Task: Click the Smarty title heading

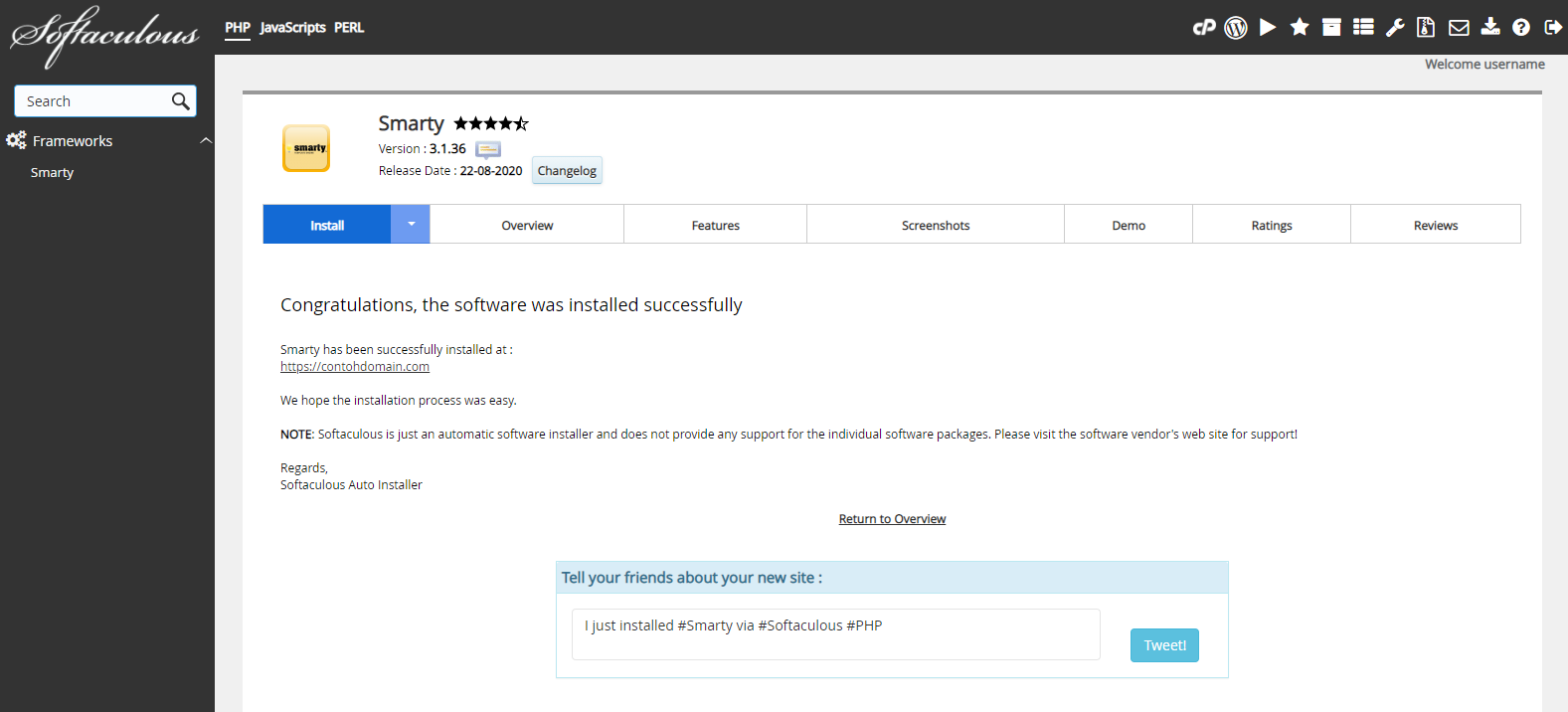Action: 411,123
